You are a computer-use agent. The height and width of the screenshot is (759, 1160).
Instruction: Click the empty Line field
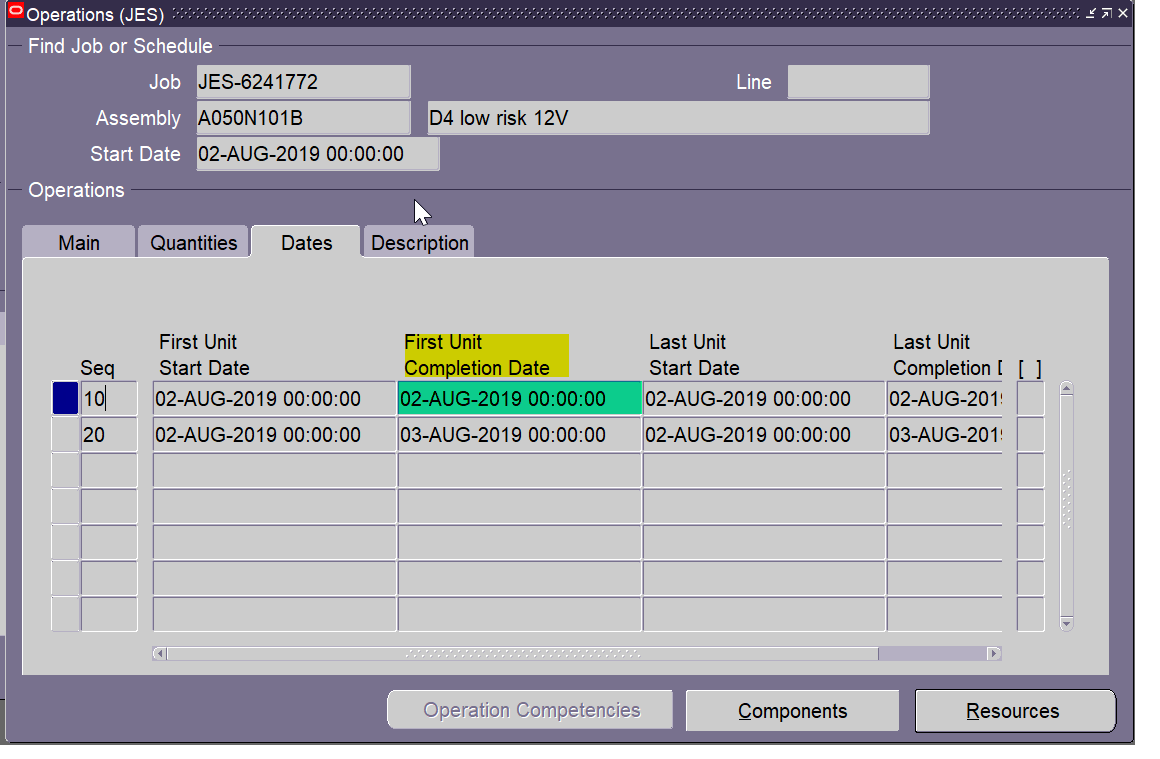pos(857,82)
